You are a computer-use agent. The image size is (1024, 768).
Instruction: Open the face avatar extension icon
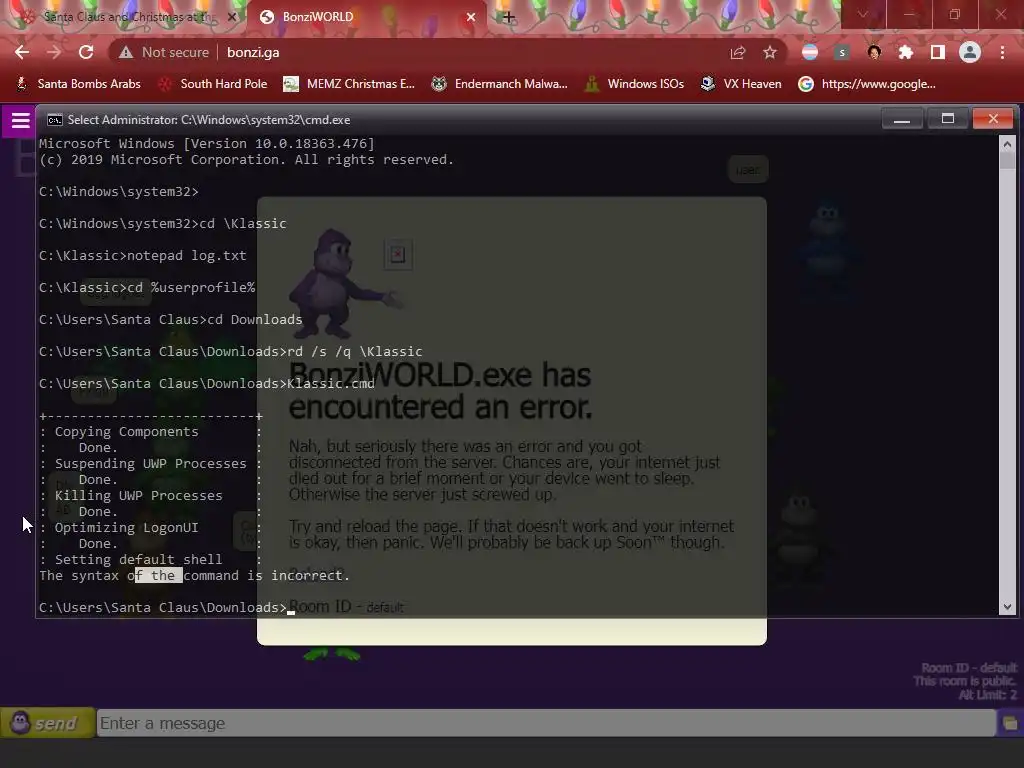click(x=874, y=52)
